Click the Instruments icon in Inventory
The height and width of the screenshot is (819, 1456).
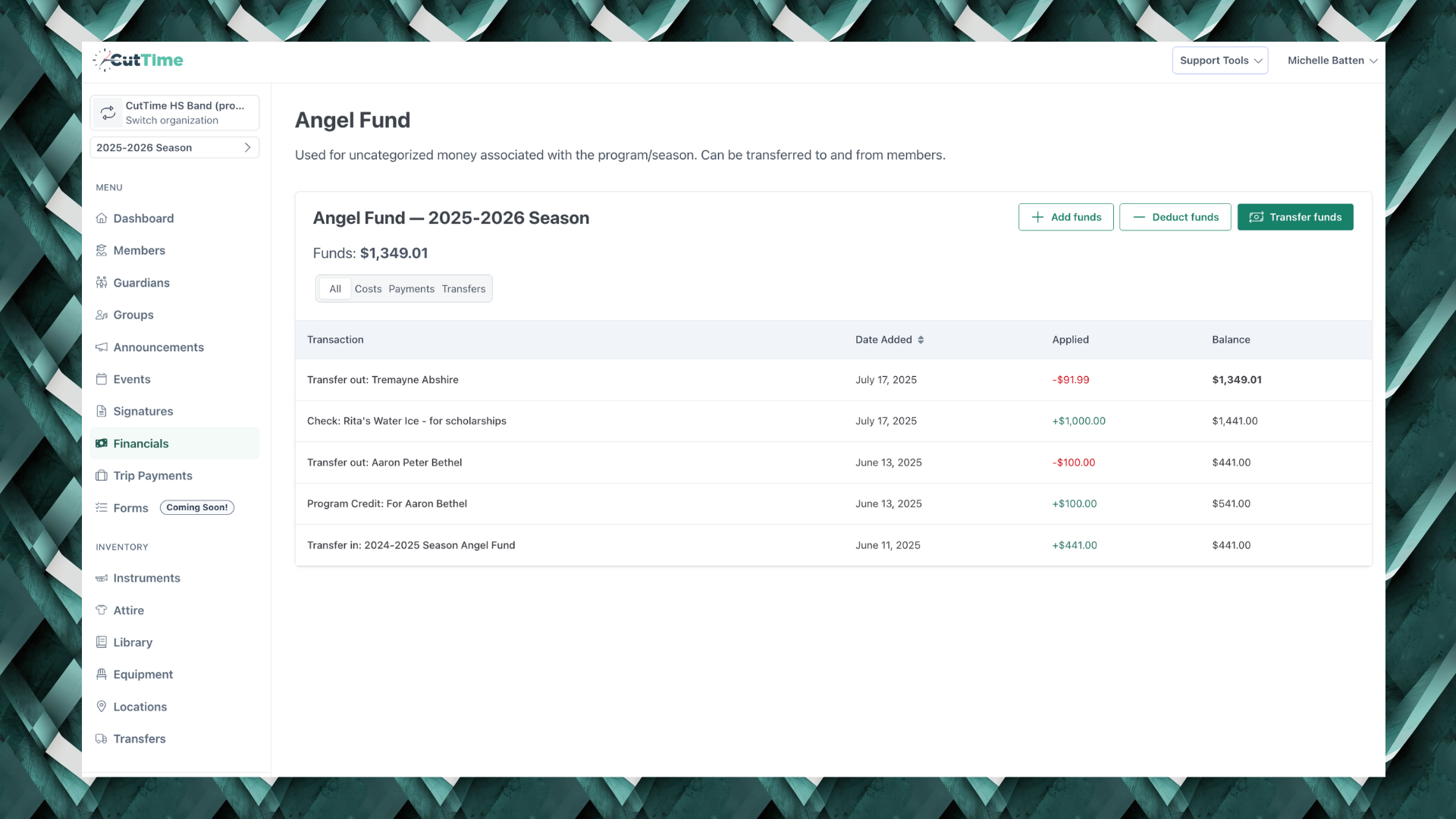(x=102, y=578)
